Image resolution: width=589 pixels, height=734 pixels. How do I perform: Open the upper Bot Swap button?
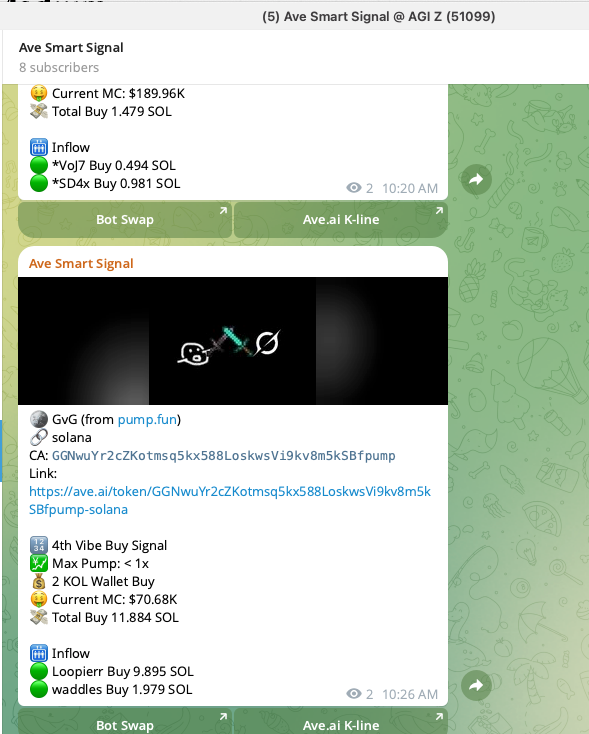tap(125, 220)
